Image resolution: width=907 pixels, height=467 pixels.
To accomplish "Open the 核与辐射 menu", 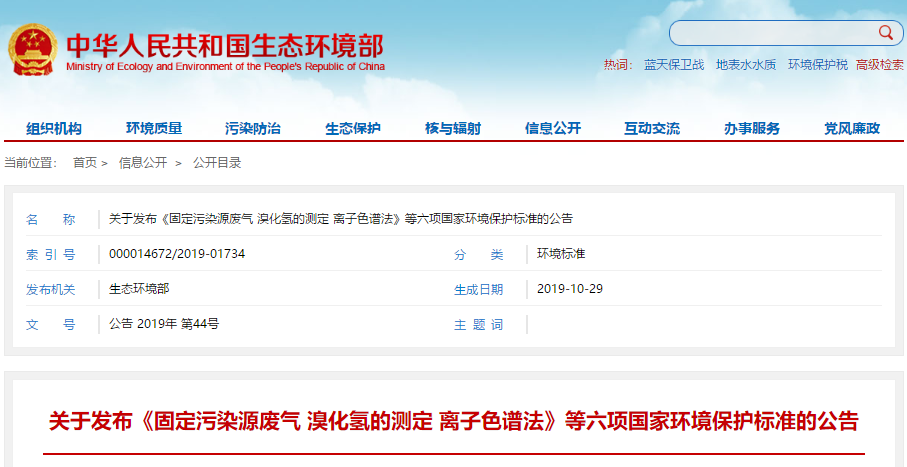I will [x=453, y=128].
